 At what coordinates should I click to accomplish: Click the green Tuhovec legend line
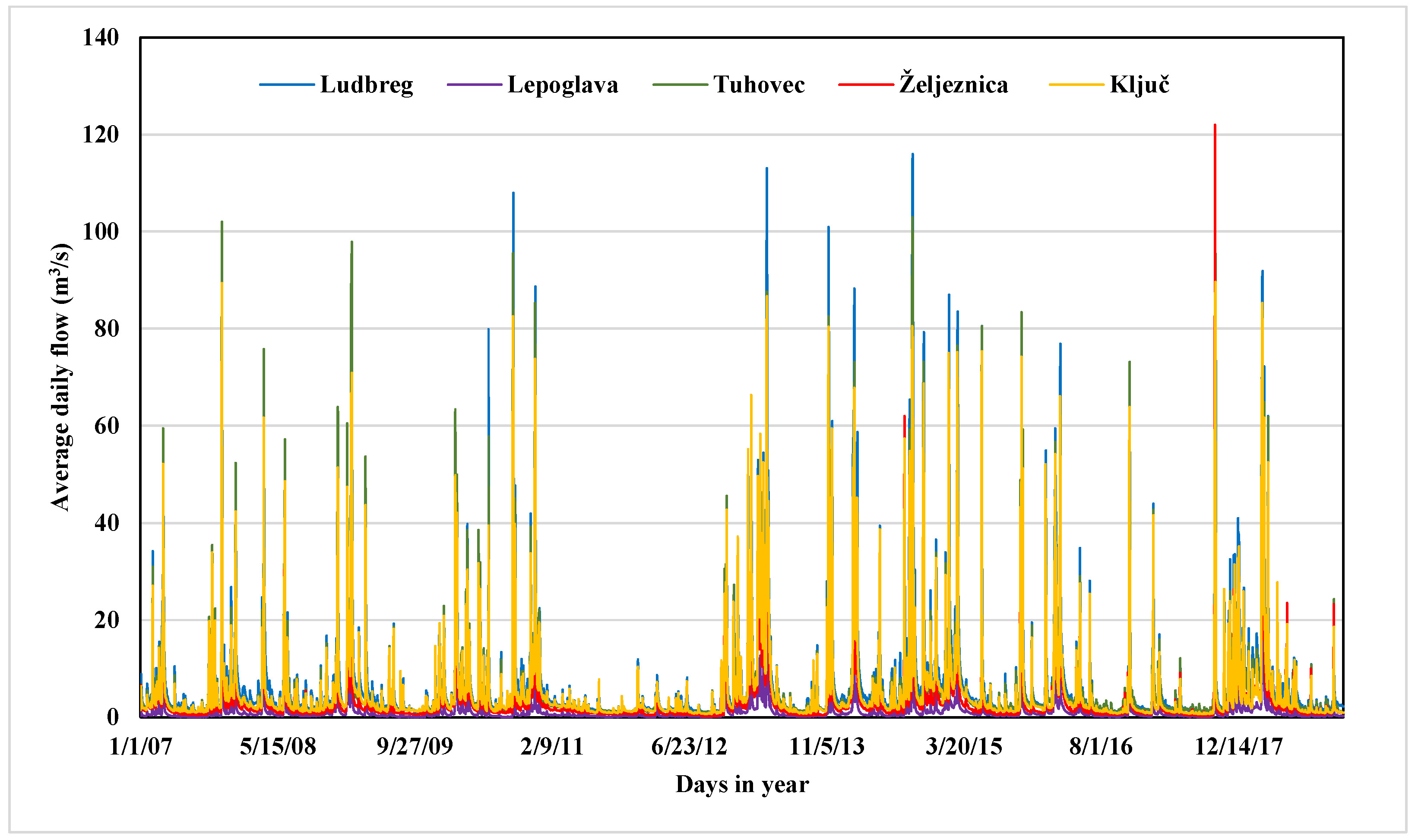click(680, 85)
